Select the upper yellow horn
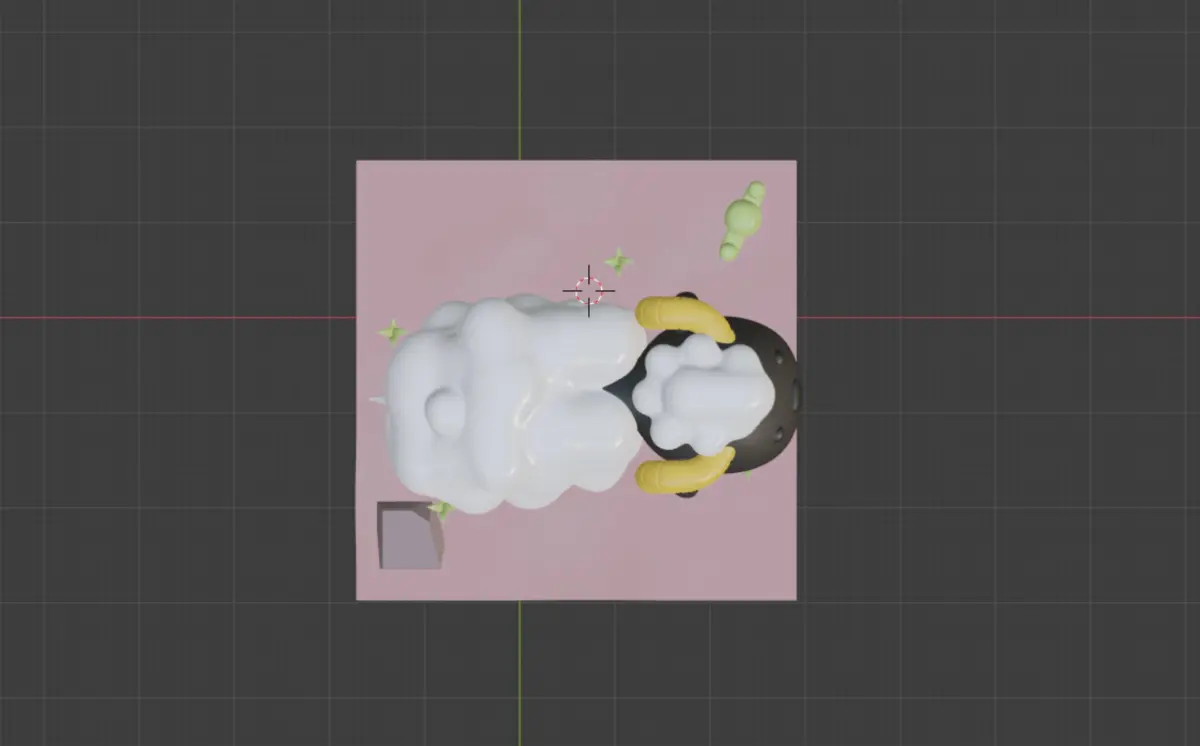1200x746 pixels. (x=685, y=317)
